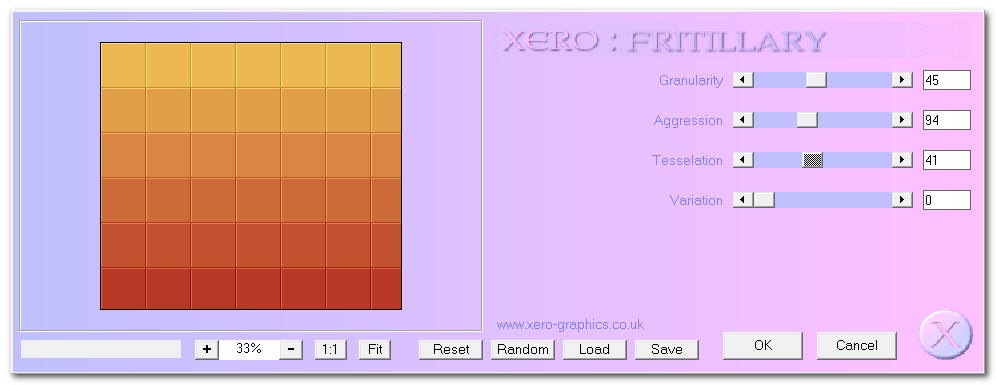Increase Variation with right arrow
This screenshot has width=996, height=385.
[902, 200]
